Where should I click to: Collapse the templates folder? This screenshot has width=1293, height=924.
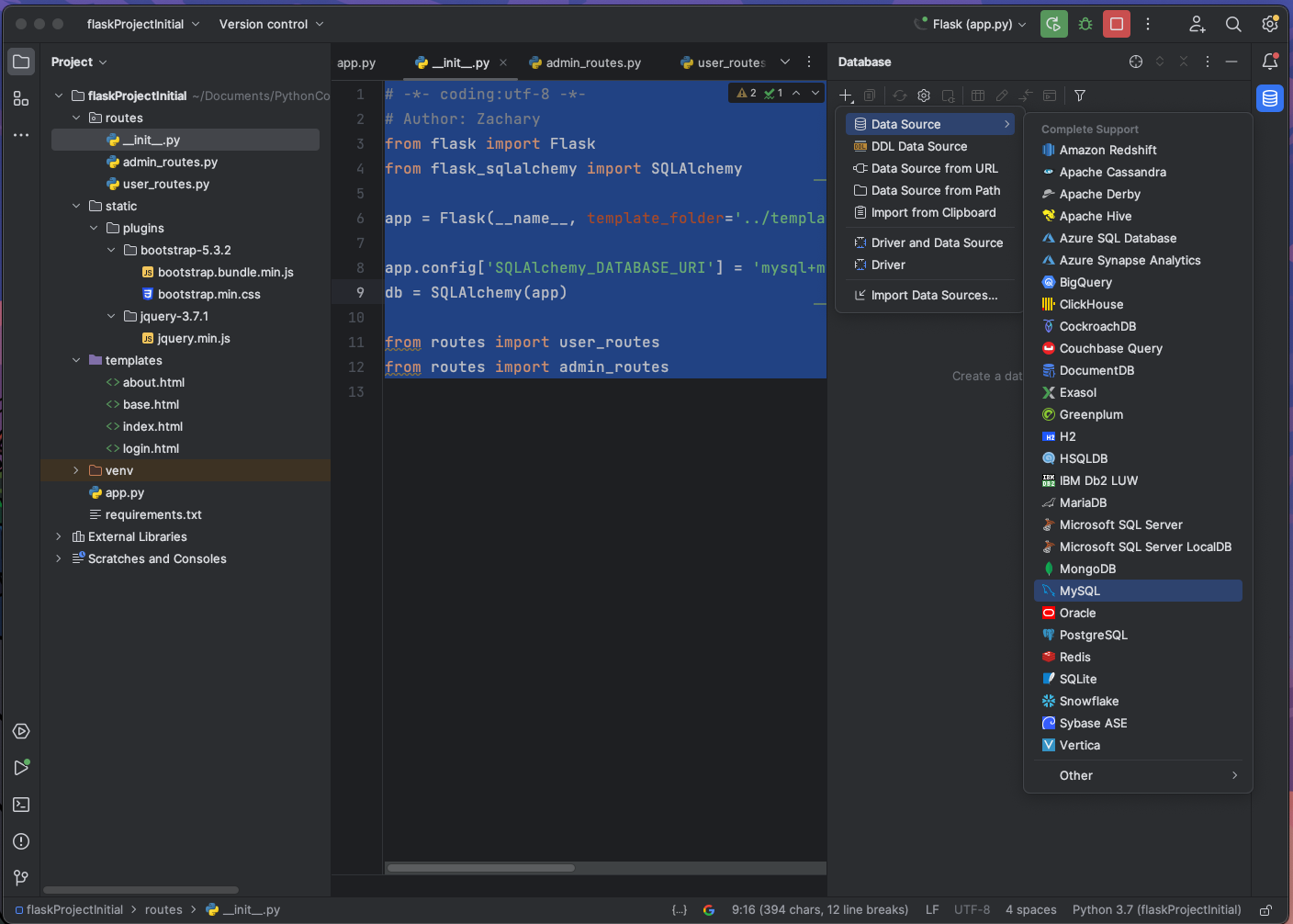click(76, 360)
